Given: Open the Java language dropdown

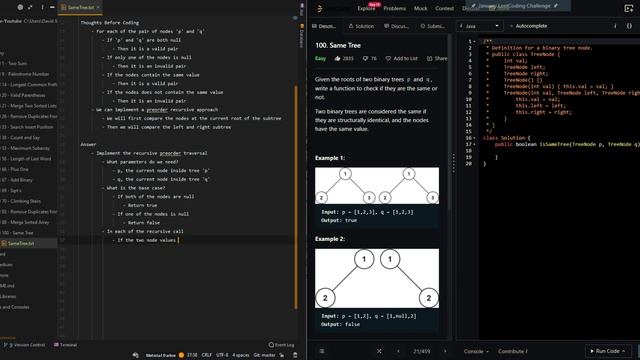Looking at the screenshot, I should [x=480, y=26].
